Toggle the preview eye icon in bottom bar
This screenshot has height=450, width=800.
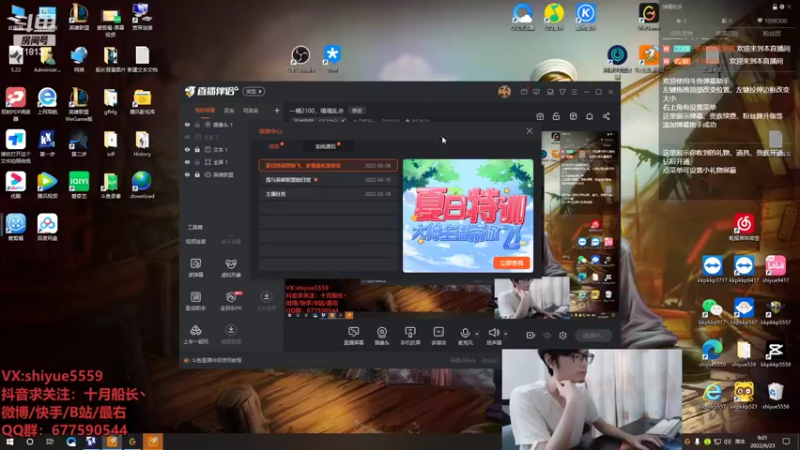tap(547, 336)
